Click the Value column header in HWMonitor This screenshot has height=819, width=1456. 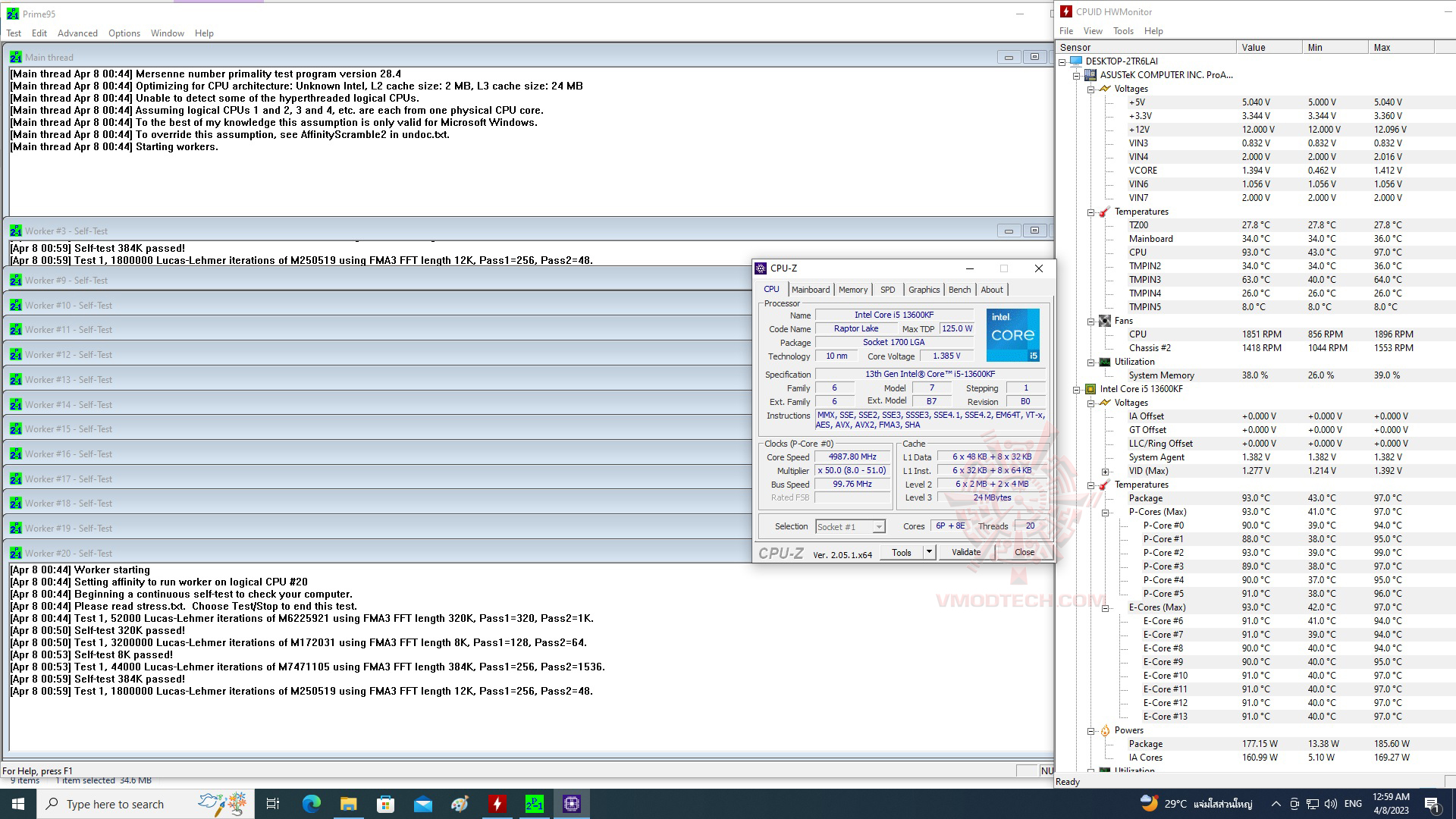pos(1268,47)
